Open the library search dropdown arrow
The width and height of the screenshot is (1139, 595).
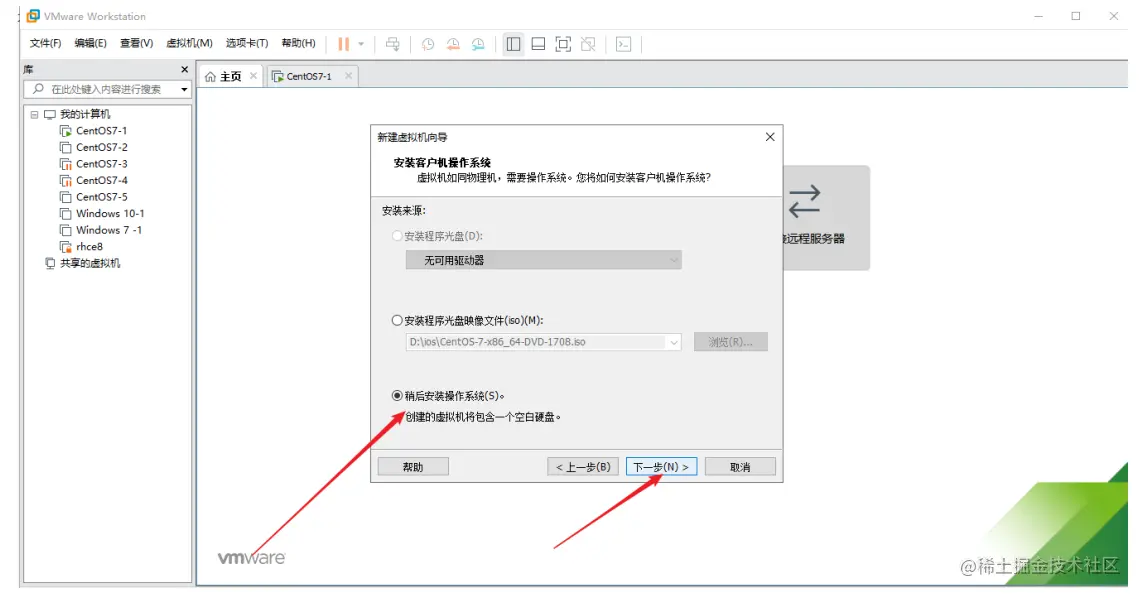point(185,89)
